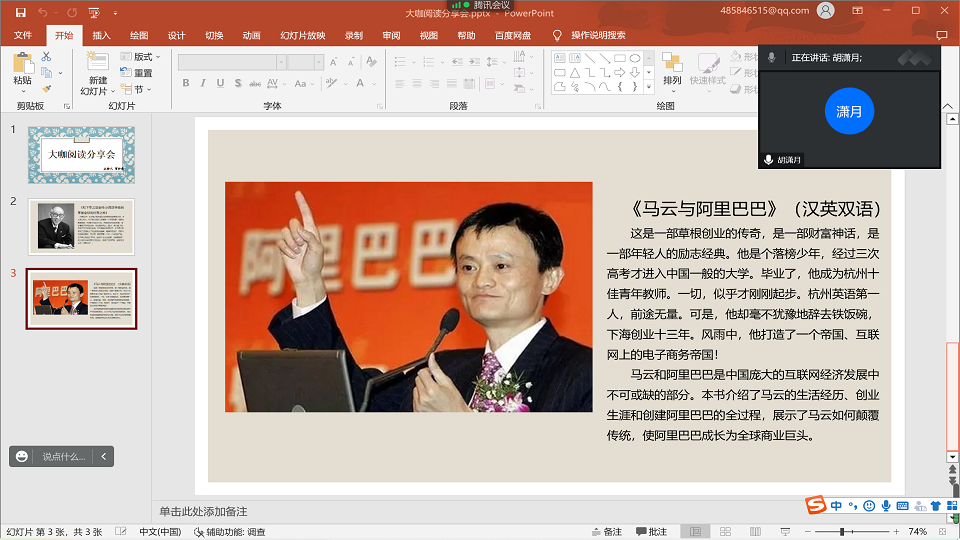Expand the shapes gallery More arrow
The width and height of the screenshot is (960, 540).
(x=649, y=87)
